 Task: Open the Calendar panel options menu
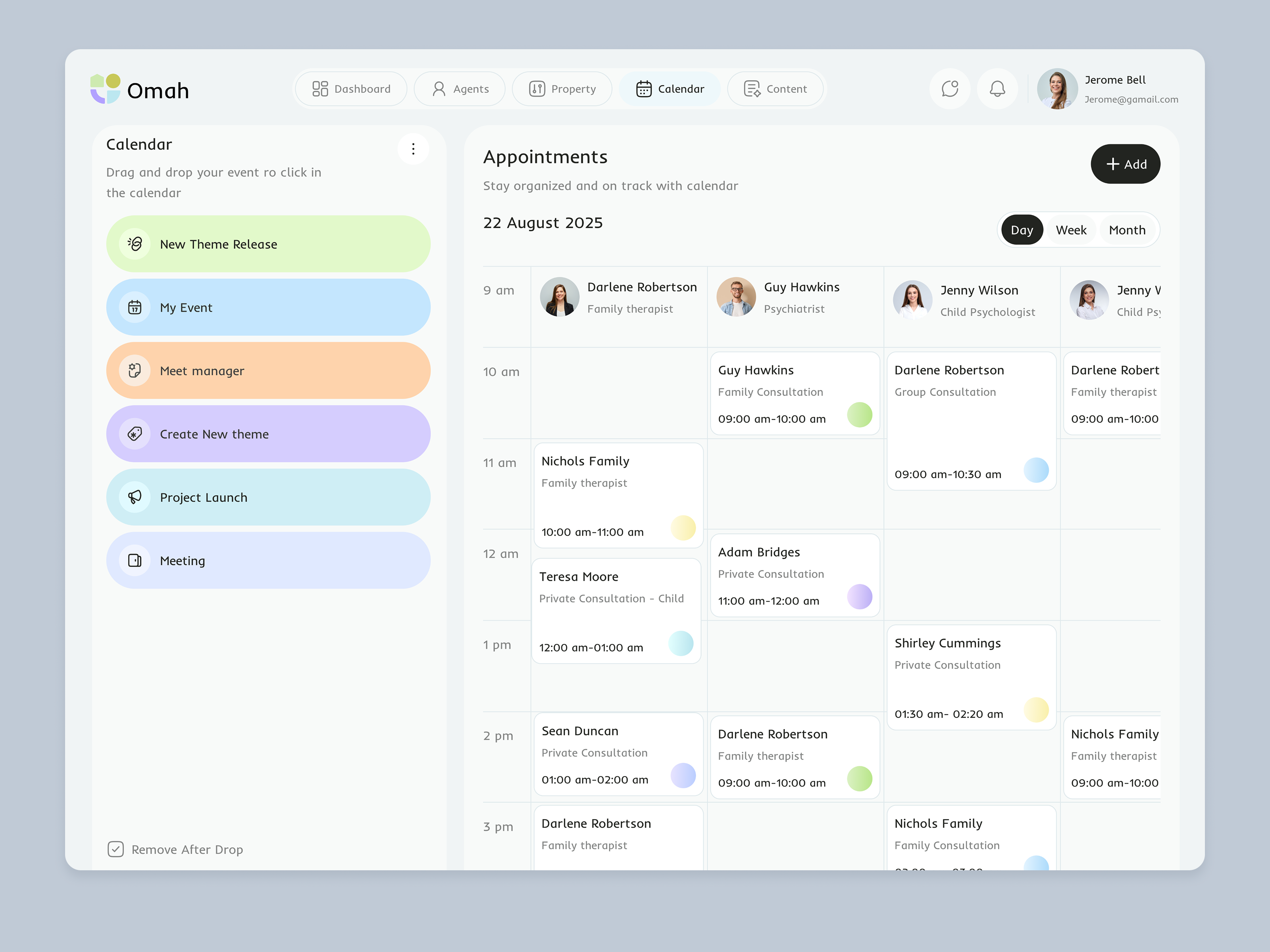(x=413, y=149)
